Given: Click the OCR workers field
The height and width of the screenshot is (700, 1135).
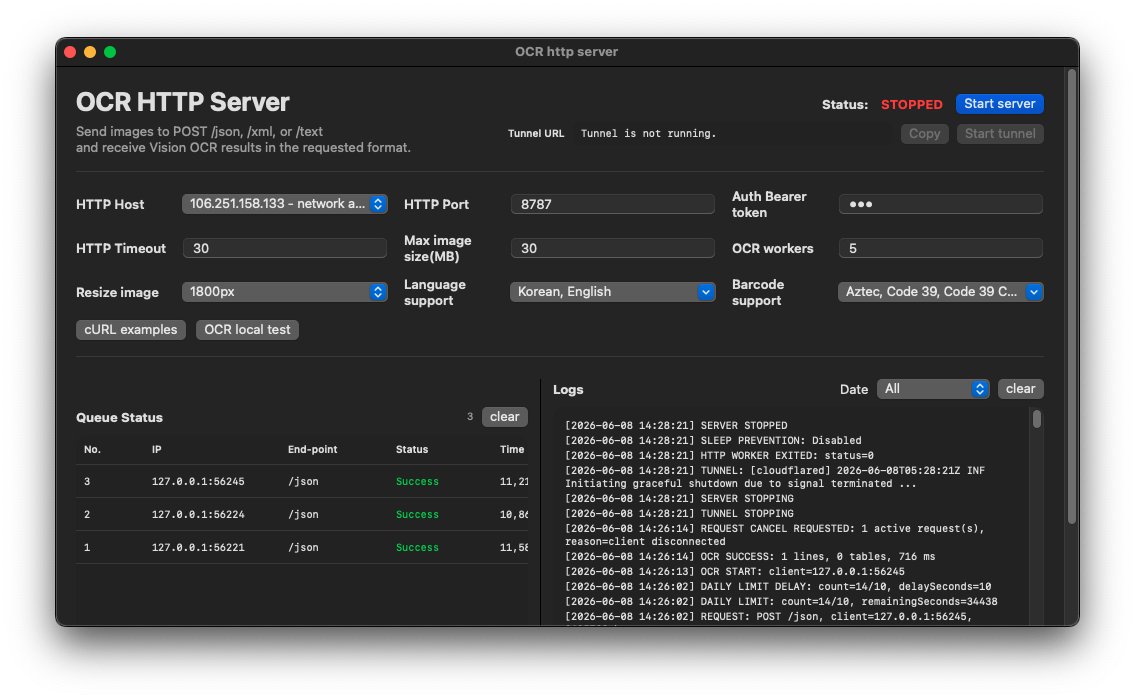Looking at the screenshot, I should click(940, 248).
